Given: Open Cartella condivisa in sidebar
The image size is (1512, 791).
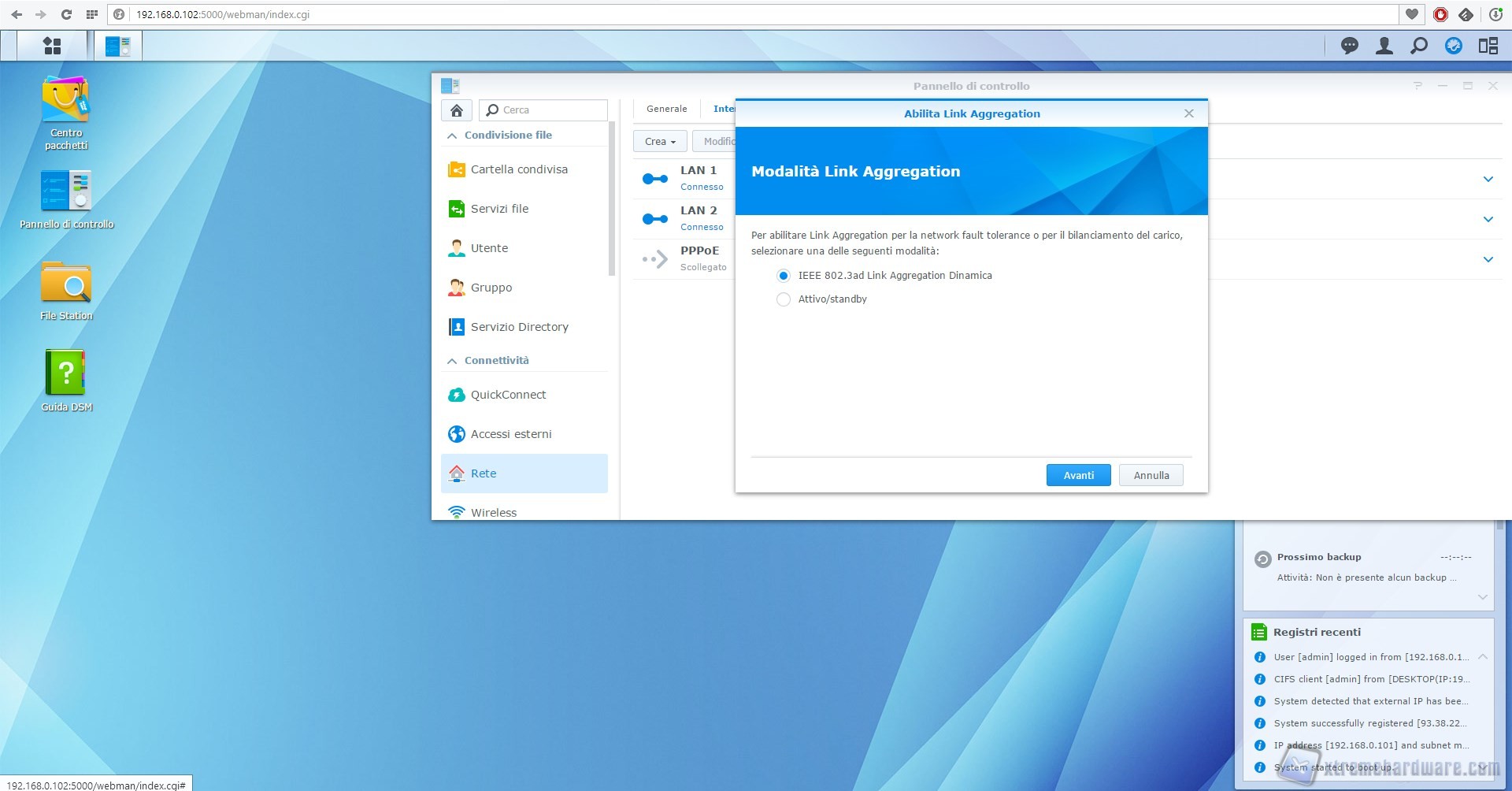Looking at the screenshot, I should [519, 169].
